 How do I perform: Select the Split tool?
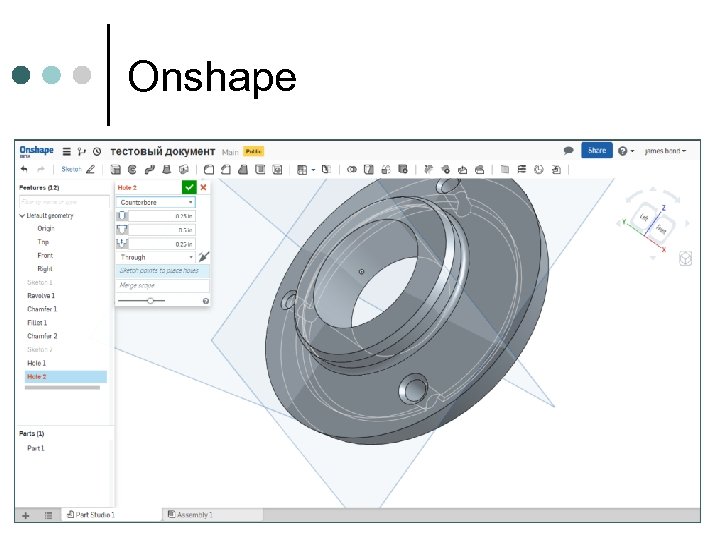pyautogui.click(x=369, y=170)
